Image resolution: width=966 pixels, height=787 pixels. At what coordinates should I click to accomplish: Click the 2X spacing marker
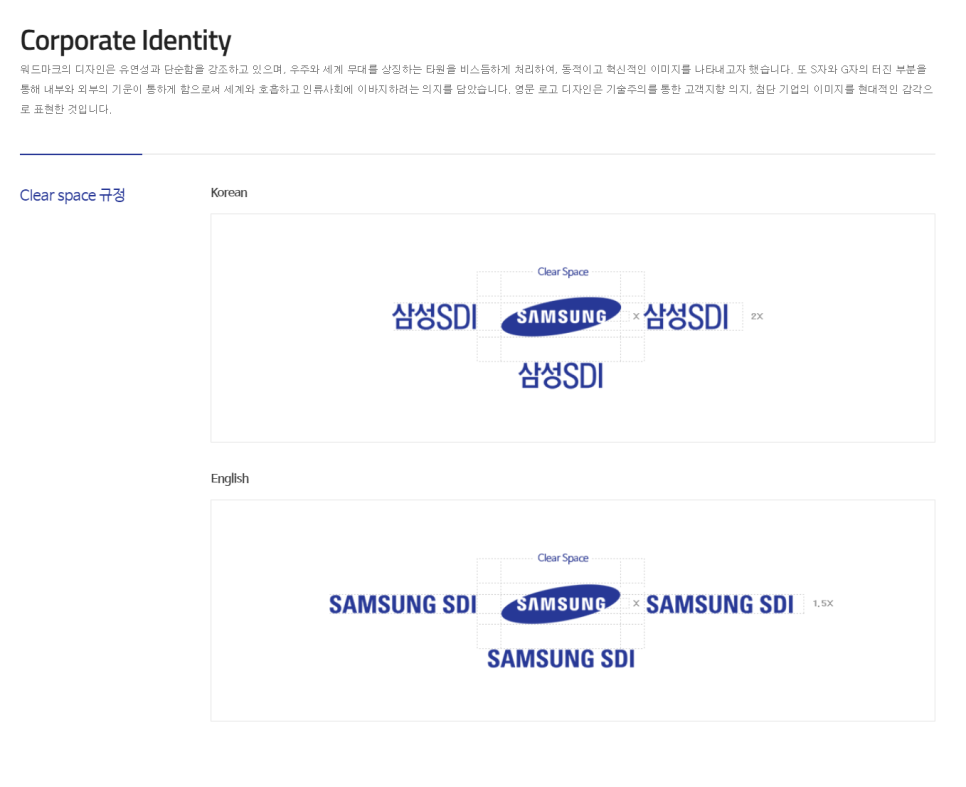757,316
